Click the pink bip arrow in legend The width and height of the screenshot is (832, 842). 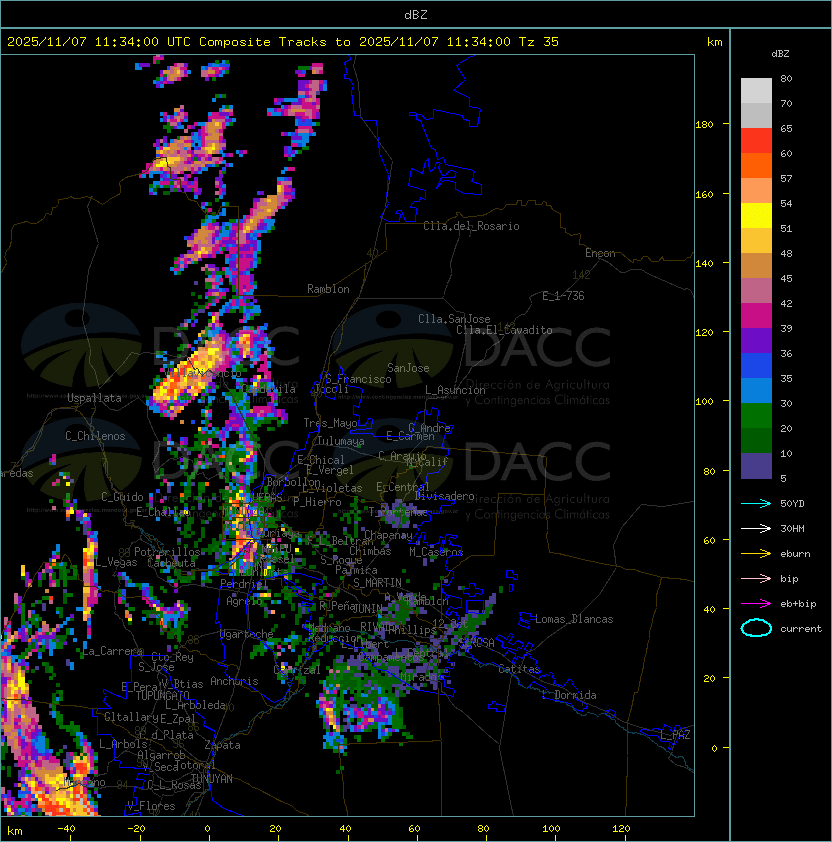756,578
